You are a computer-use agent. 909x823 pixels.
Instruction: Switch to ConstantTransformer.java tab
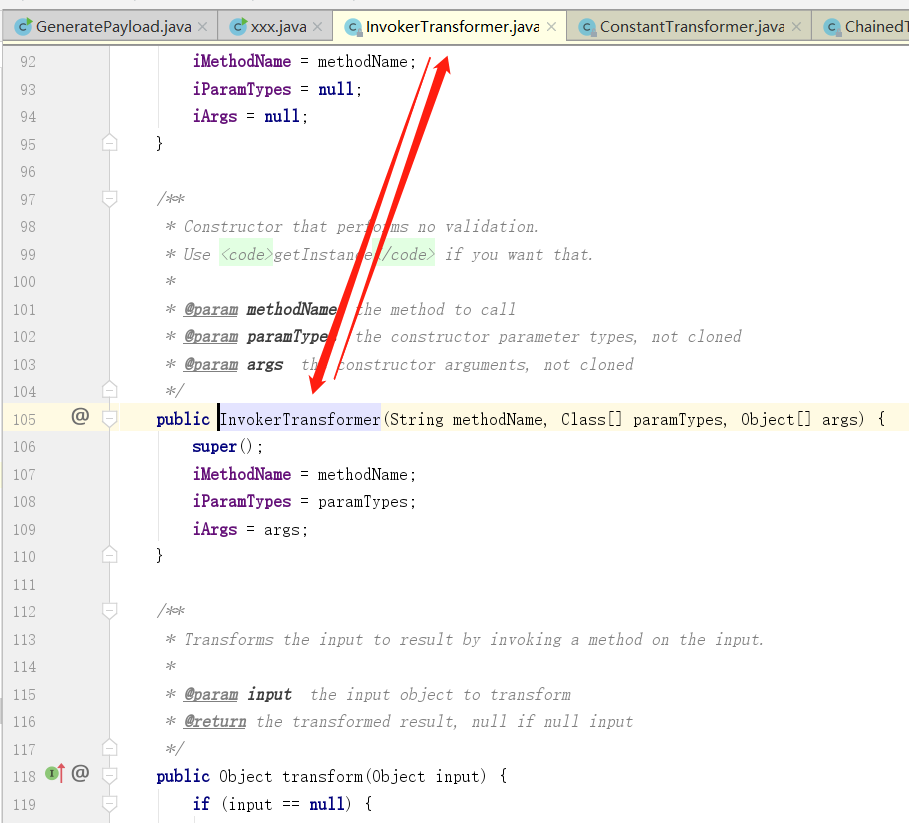[689, 27]
